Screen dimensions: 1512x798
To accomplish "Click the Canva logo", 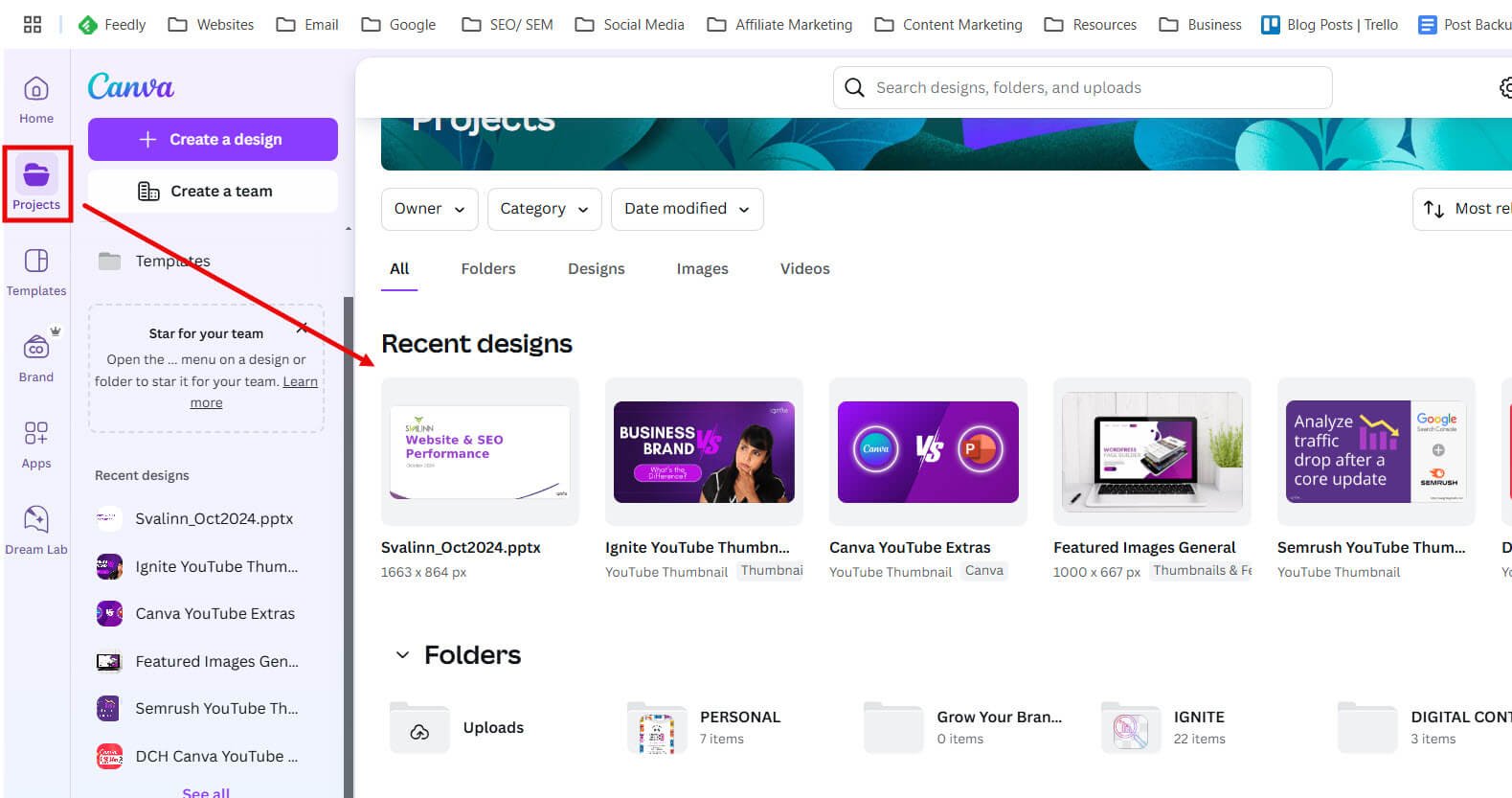I will coord(131,87).
